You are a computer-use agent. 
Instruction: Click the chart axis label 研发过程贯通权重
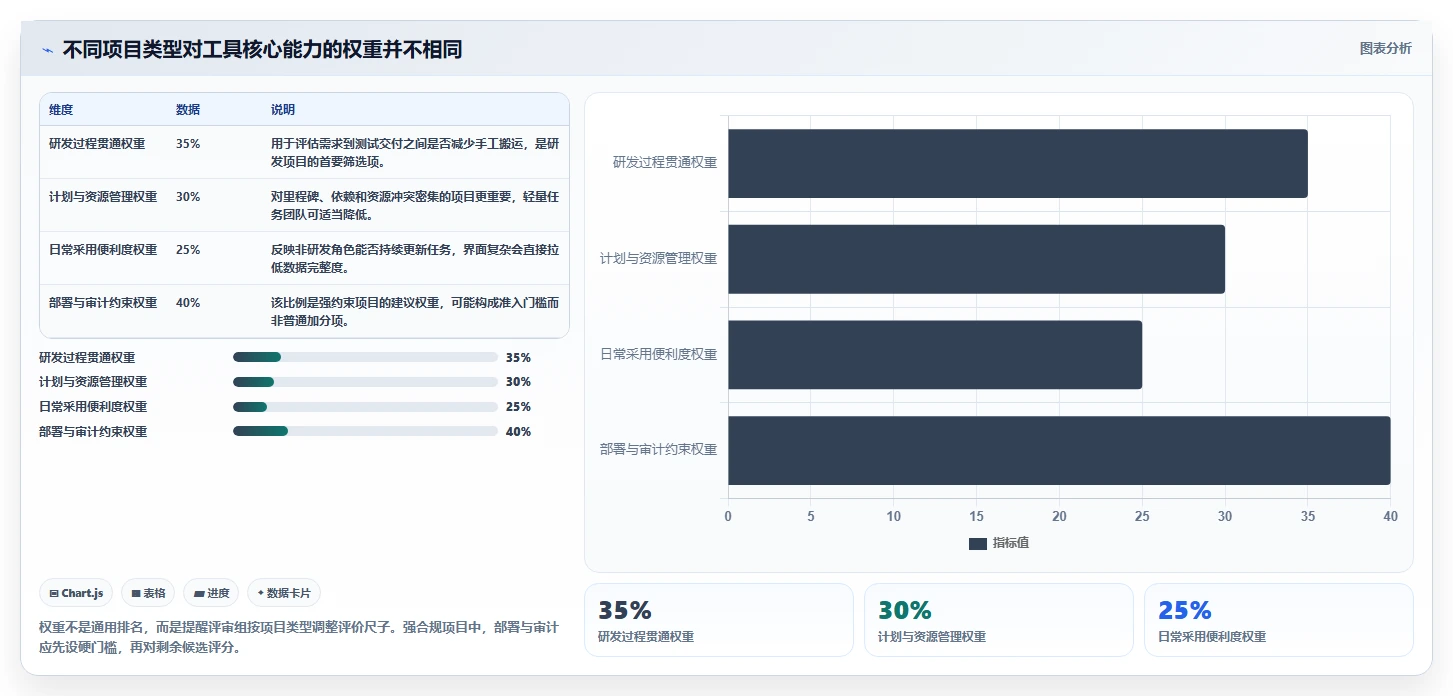[665, 162]
